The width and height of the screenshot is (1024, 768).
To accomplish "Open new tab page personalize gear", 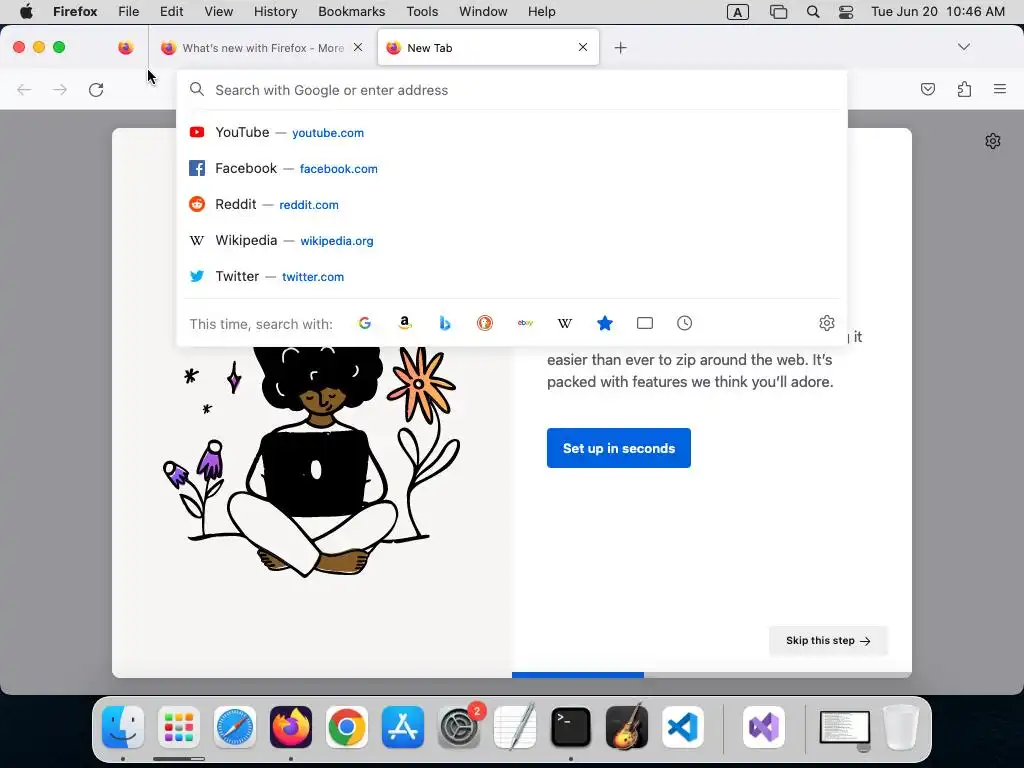I will pos(993,141).
